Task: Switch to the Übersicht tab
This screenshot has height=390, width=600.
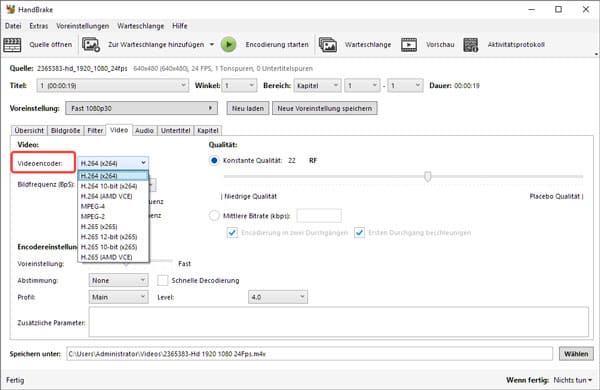Action: click(29, 131)
